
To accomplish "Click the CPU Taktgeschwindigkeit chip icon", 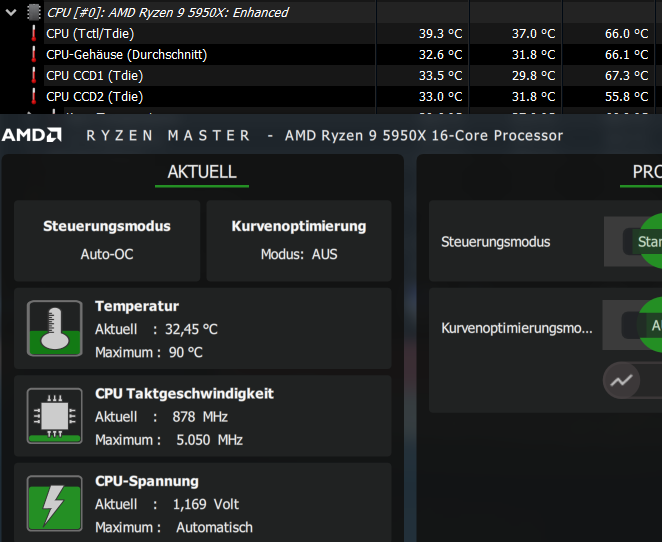I will click(x=54, y=416).
